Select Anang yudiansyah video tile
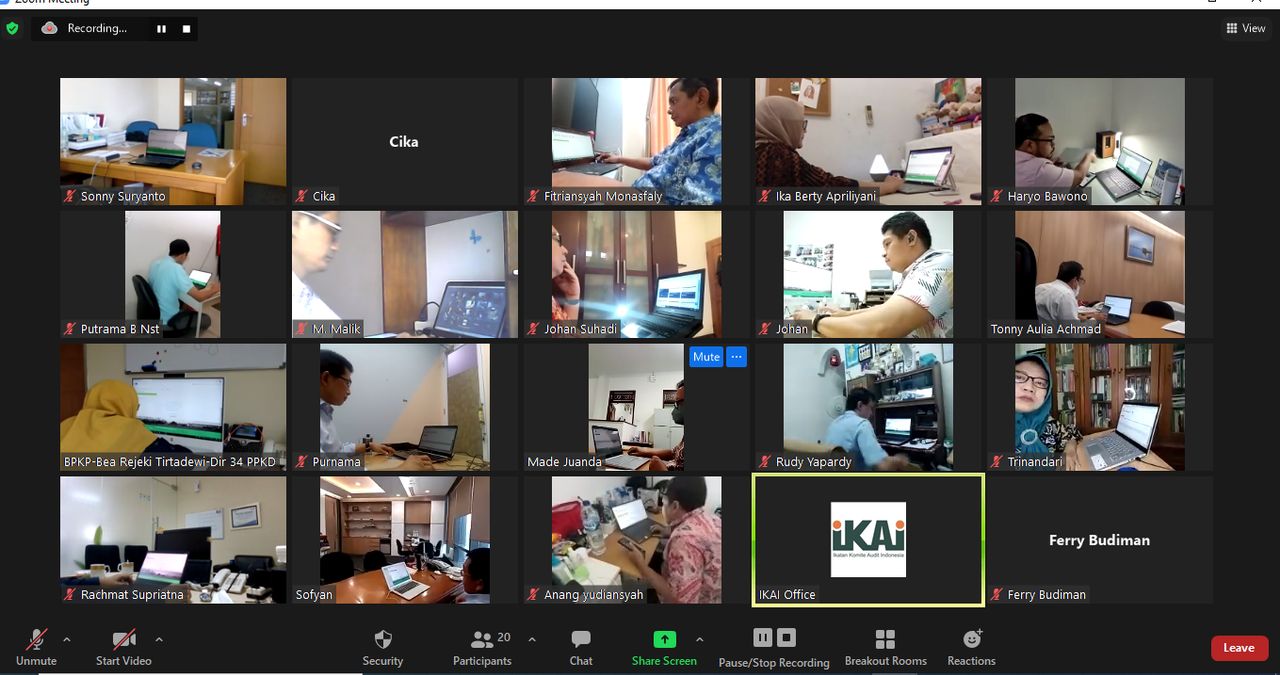 [636, 540]
